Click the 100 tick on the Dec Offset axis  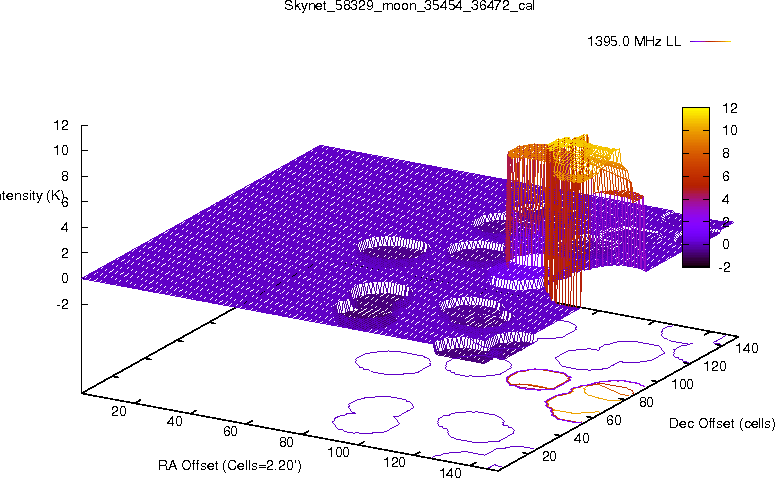pyautogui.click(x=682, y=384)
